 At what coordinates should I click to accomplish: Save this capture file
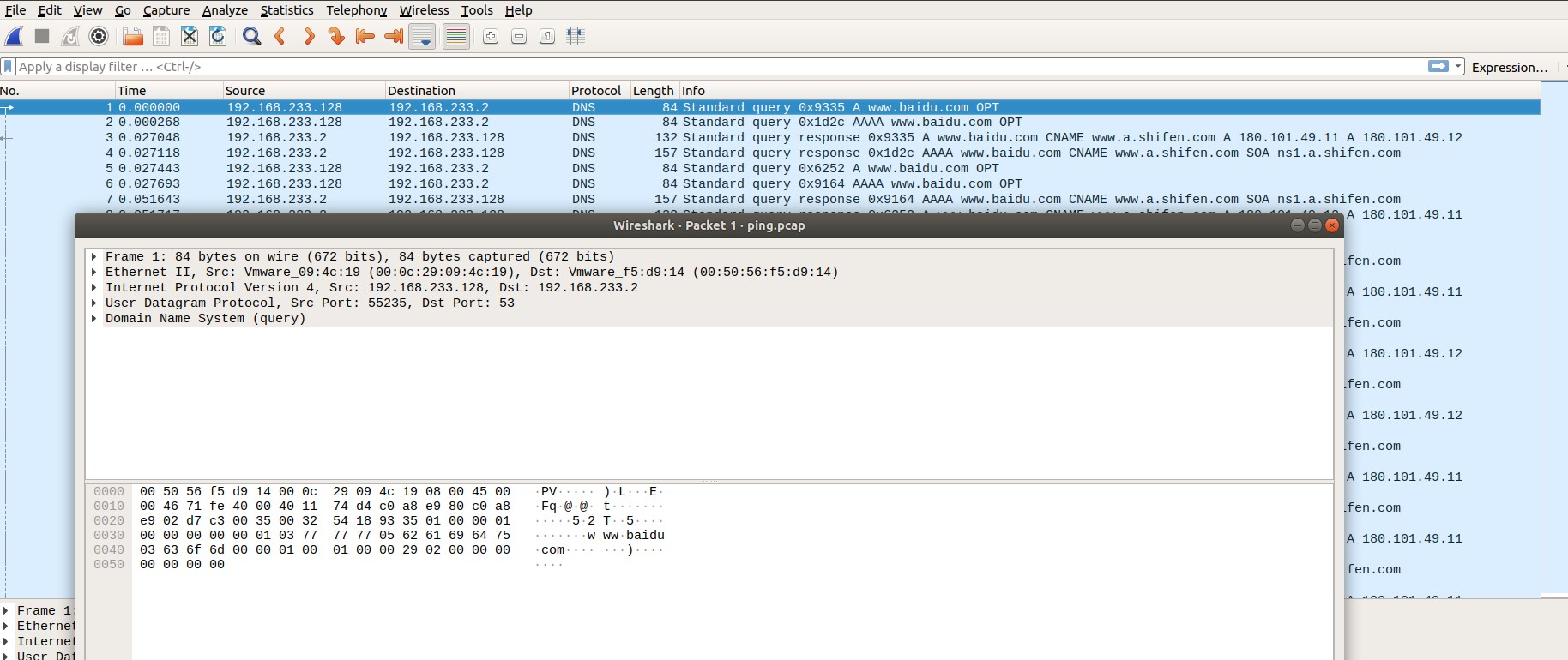(160, 36)
